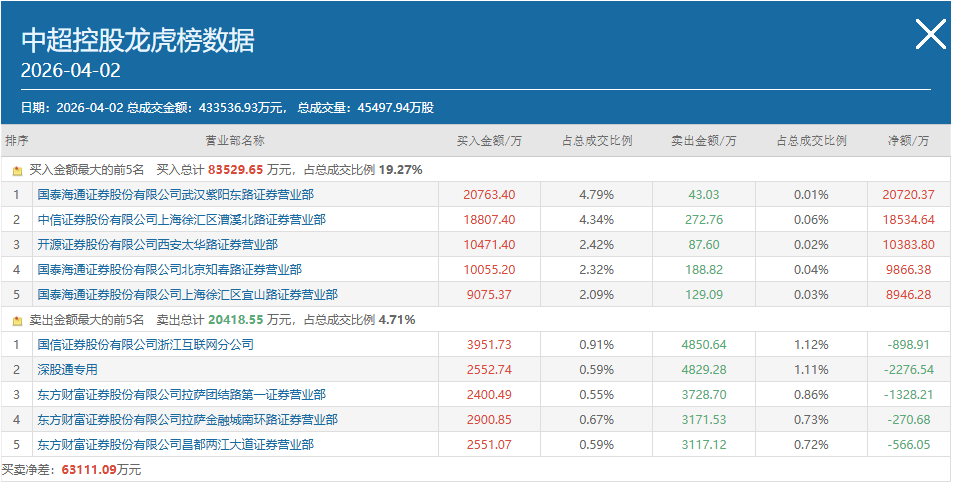Click the 卖出金额/万 column header
This screenshot has width=954, height=487.
tap(704, 141)
